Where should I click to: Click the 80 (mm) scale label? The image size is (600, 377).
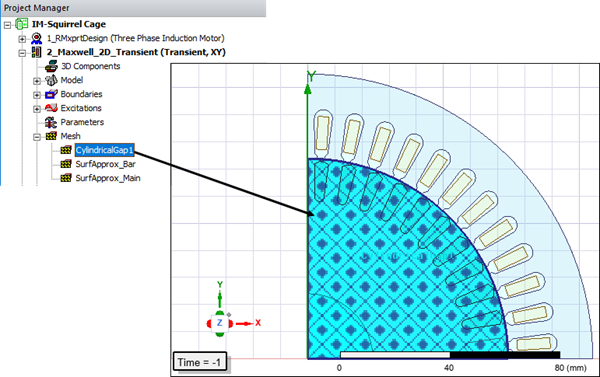571,368
